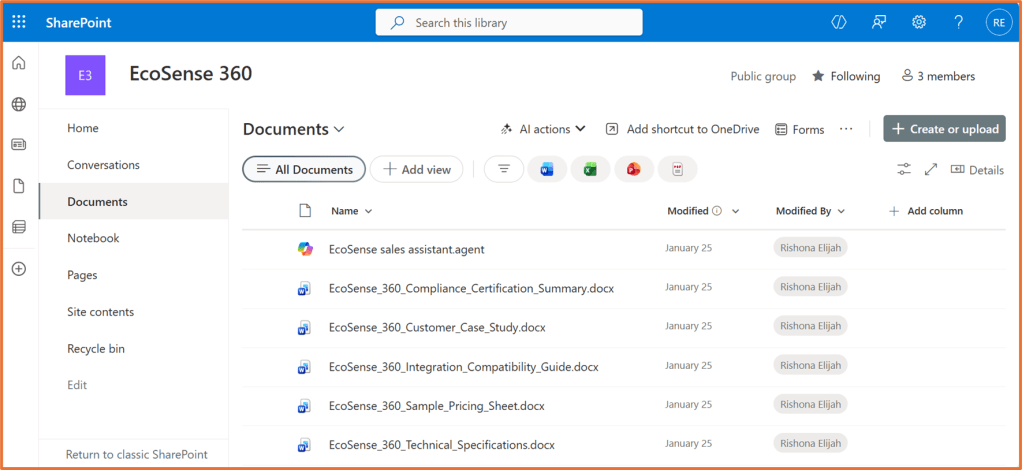The height and width of the screenshot is (470, 1022).
Task: Click the E3 site logo tile
Action: [x=85, y=76]
